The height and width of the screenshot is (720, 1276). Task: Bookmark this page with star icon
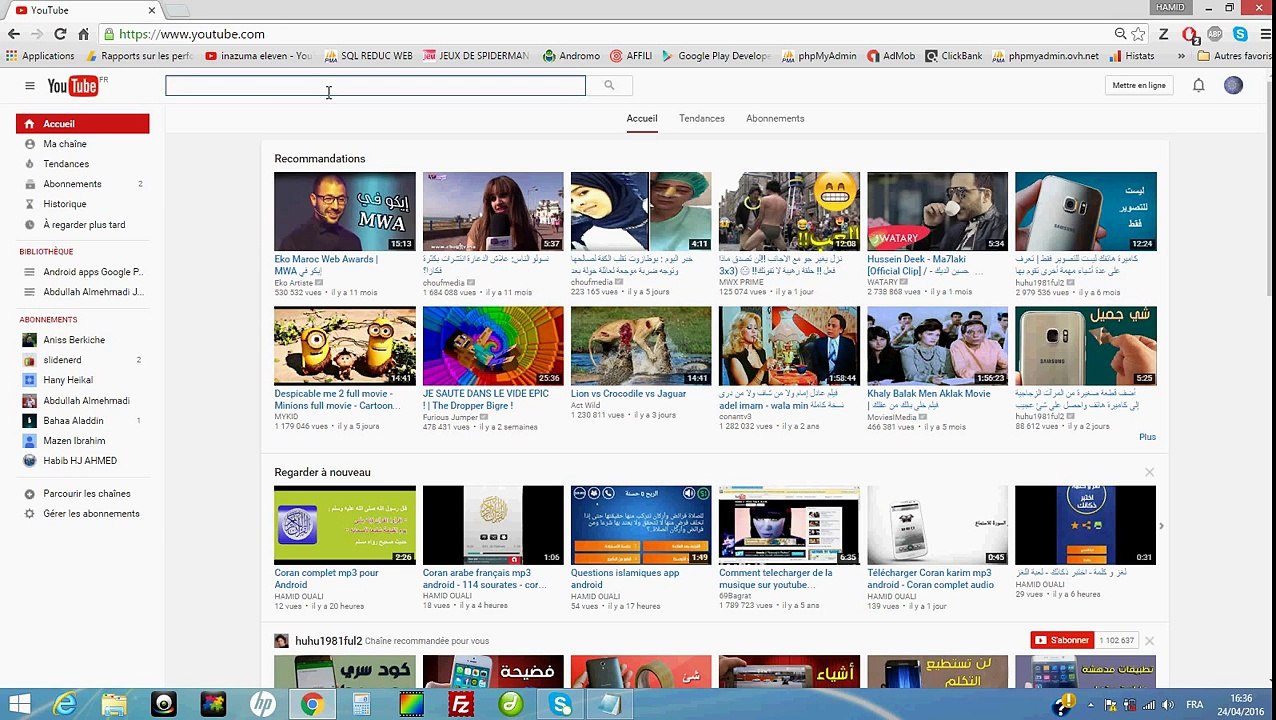coord(1138,34)
